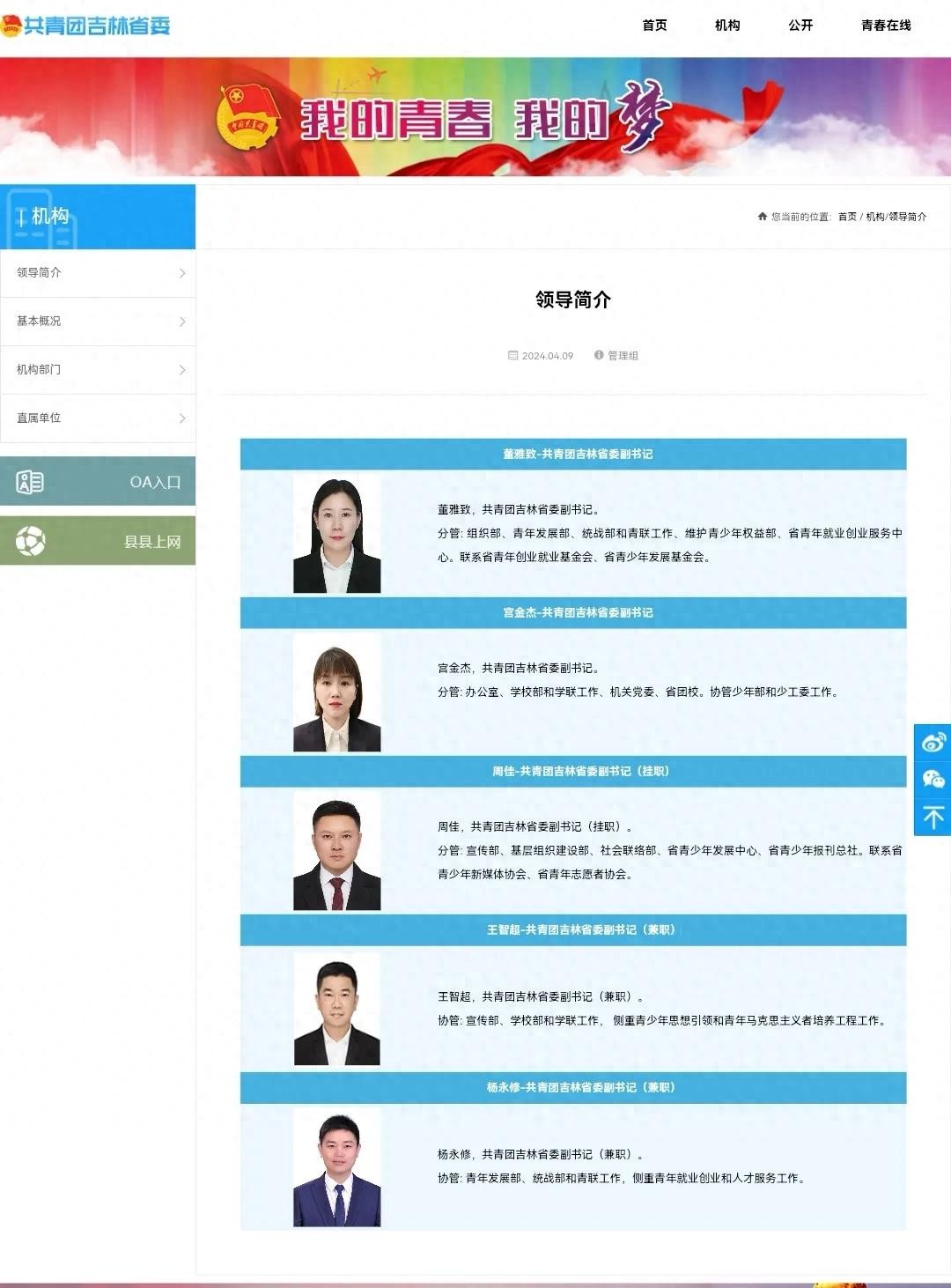Viewport: 951px width, 1288px height.
Task: Click the 首页 breadcrumb link
Action: 847,217
